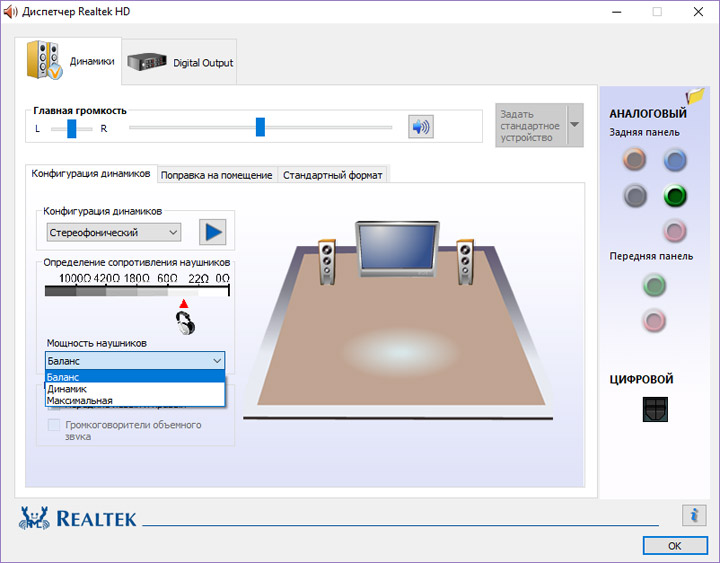Image resolution: width=720 pixels, height=563 pixels.
Task: Click the left speaker in the room preview
Action: [x=327, y=262]
